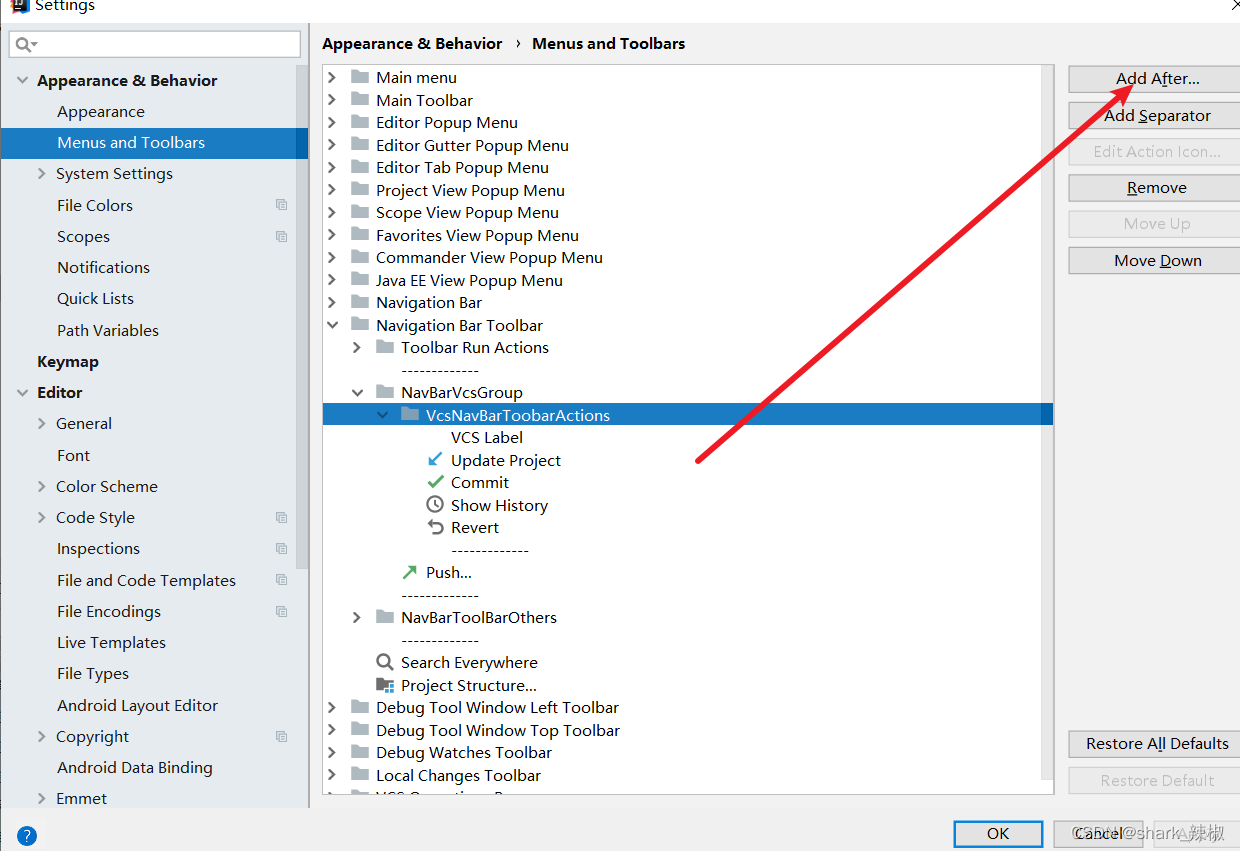Open Android Layout Editor settings
The width and height of the screenshot is (1240, 851).
(x=138, y=705)
